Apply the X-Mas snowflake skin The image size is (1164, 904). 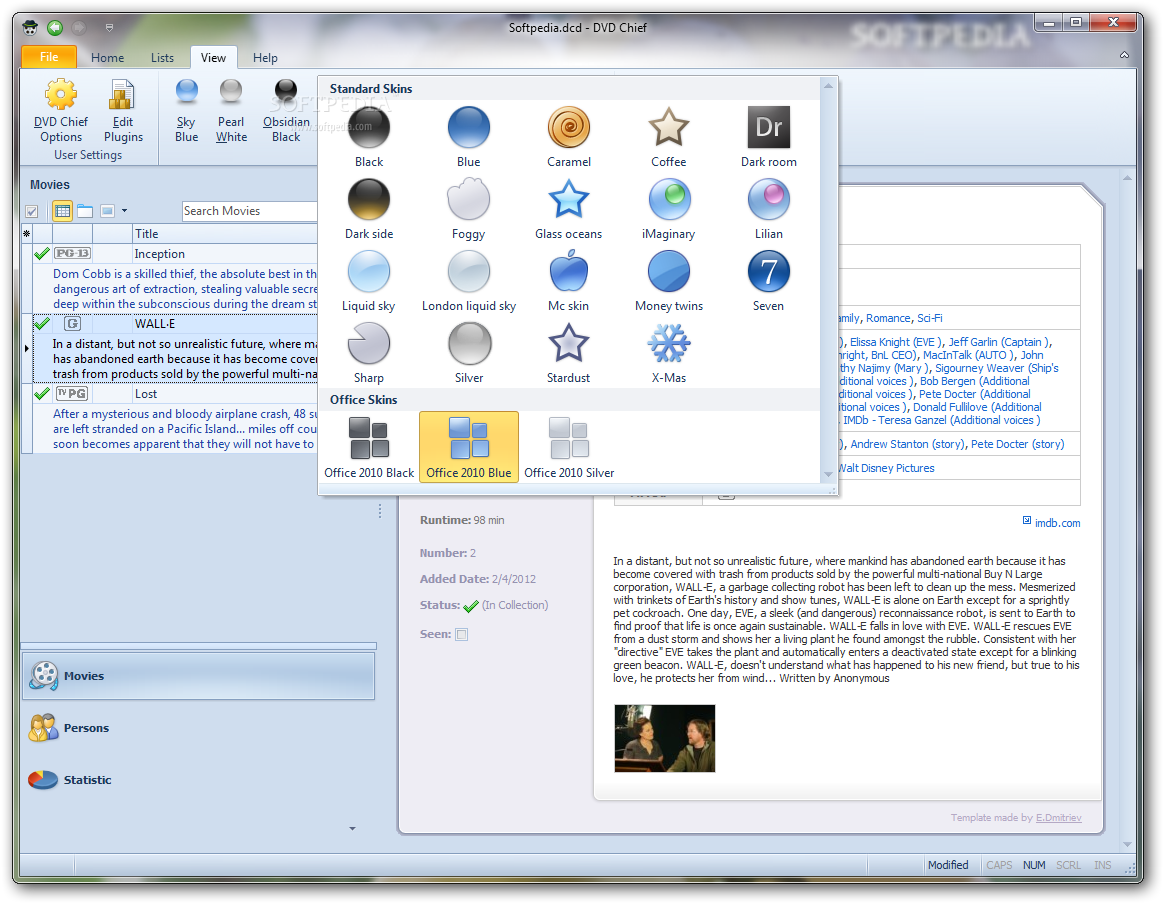[668, 354]
